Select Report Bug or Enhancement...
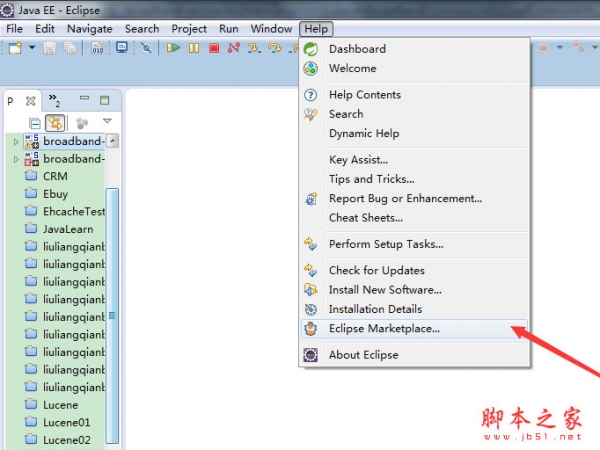The height and width of the screenshot is (450, 600). point(414,198)
